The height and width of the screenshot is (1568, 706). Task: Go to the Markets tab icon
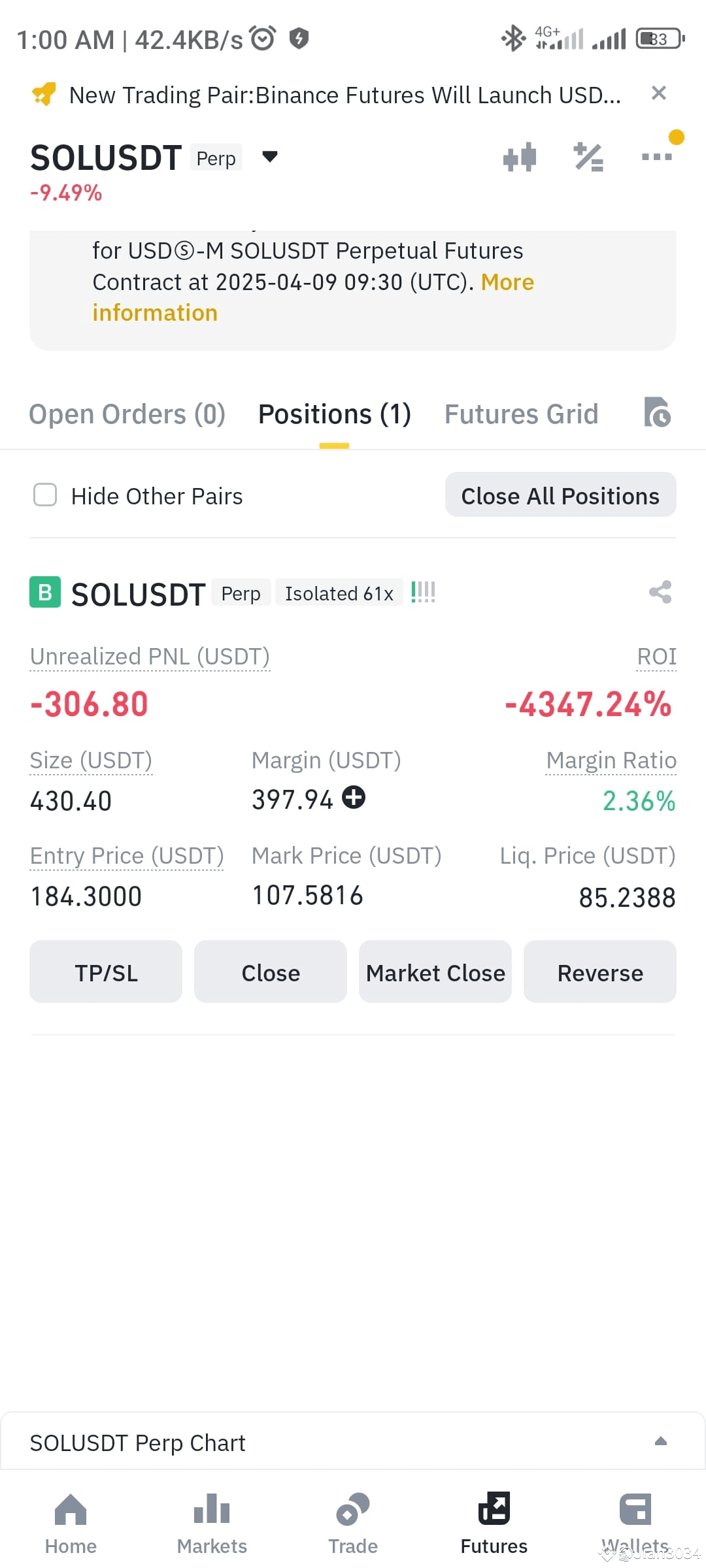tap(212, 1509)
